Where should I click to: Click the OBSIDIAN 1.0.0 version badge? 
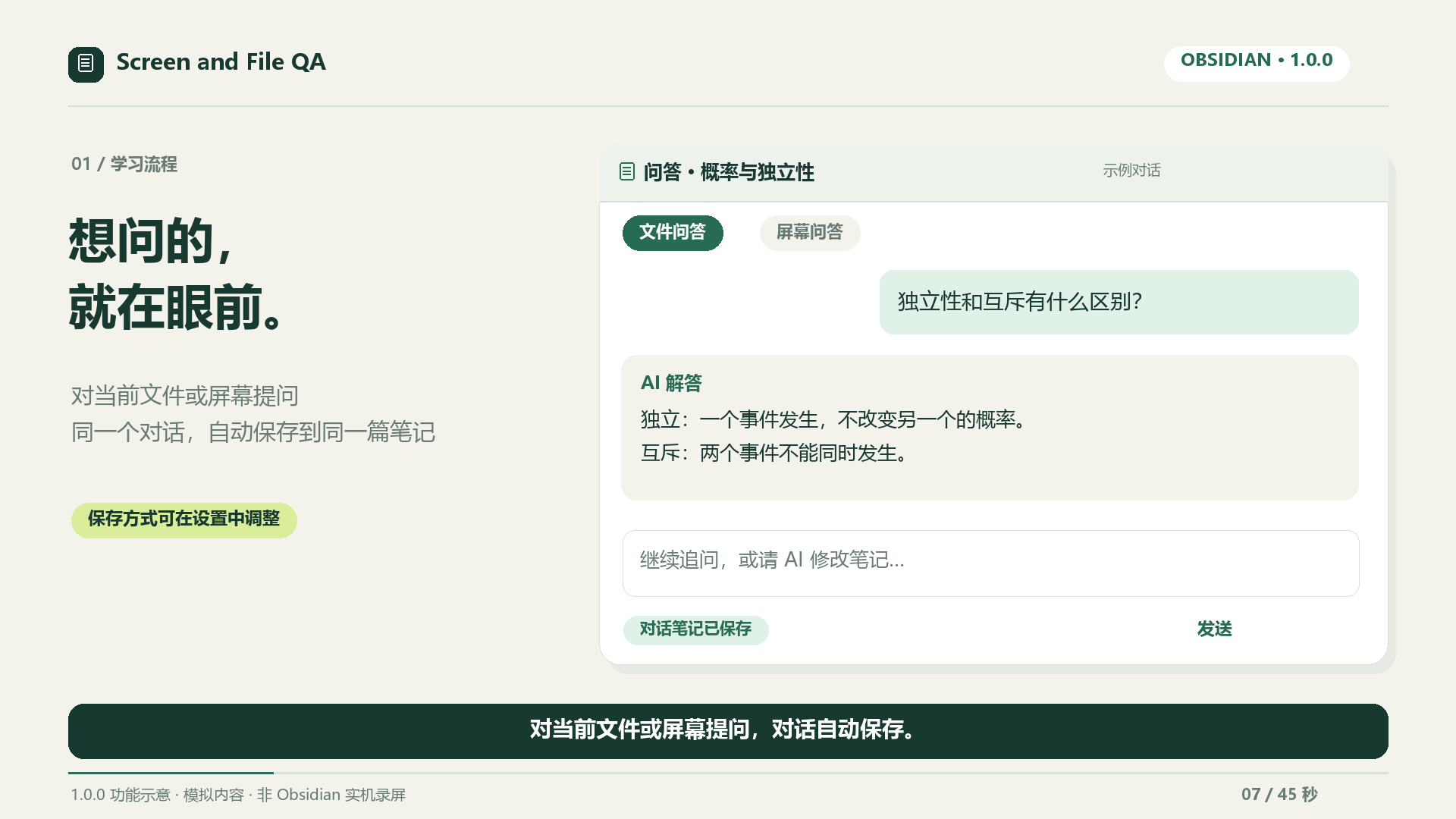pyautogui.click(x=1257, y=61)
